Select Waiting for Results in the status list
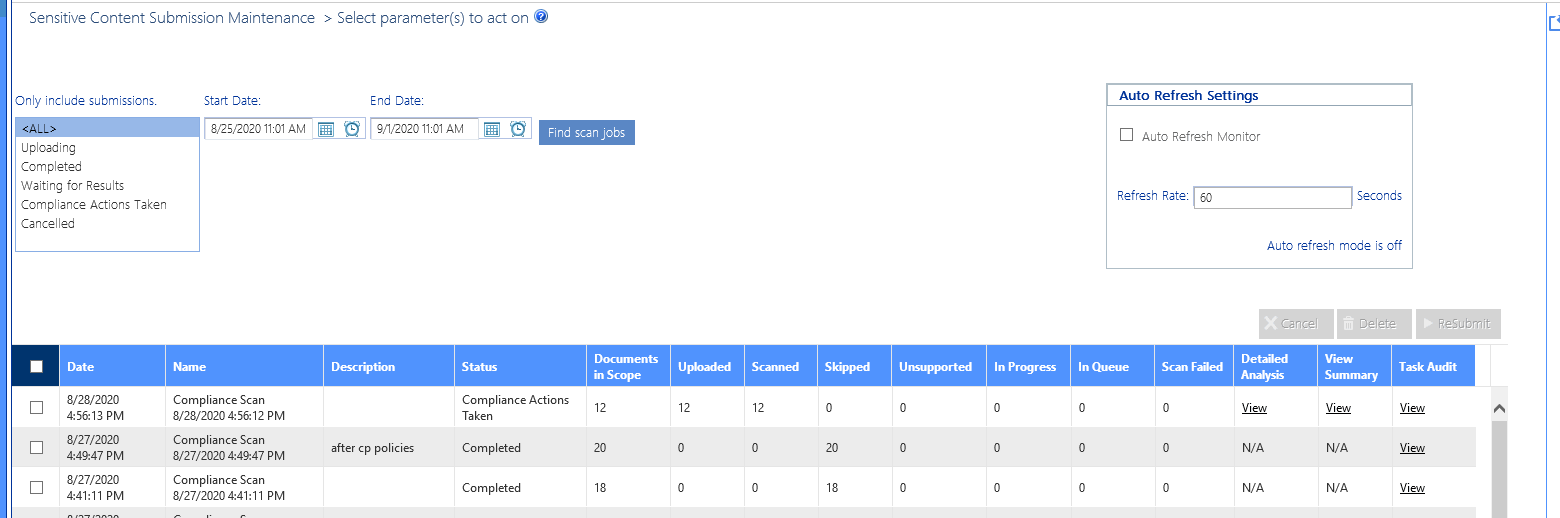The image size is (1560, 518). tap(73, 186)
